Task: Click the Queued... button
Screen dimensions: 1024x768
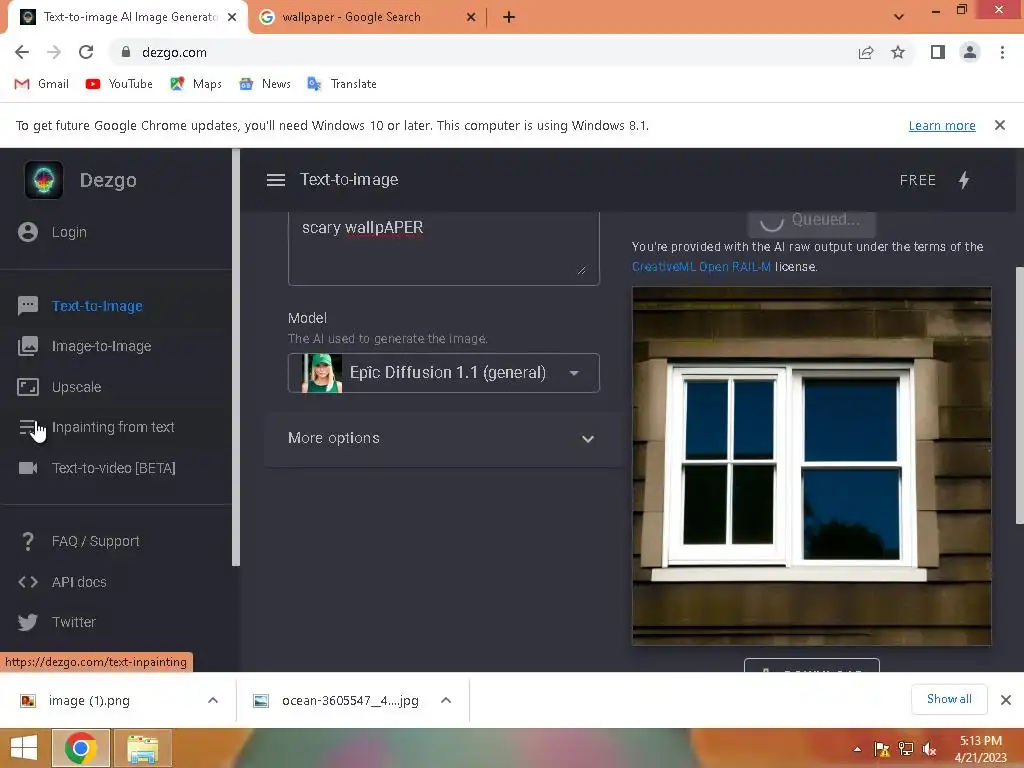Action: tap(811, 222)
